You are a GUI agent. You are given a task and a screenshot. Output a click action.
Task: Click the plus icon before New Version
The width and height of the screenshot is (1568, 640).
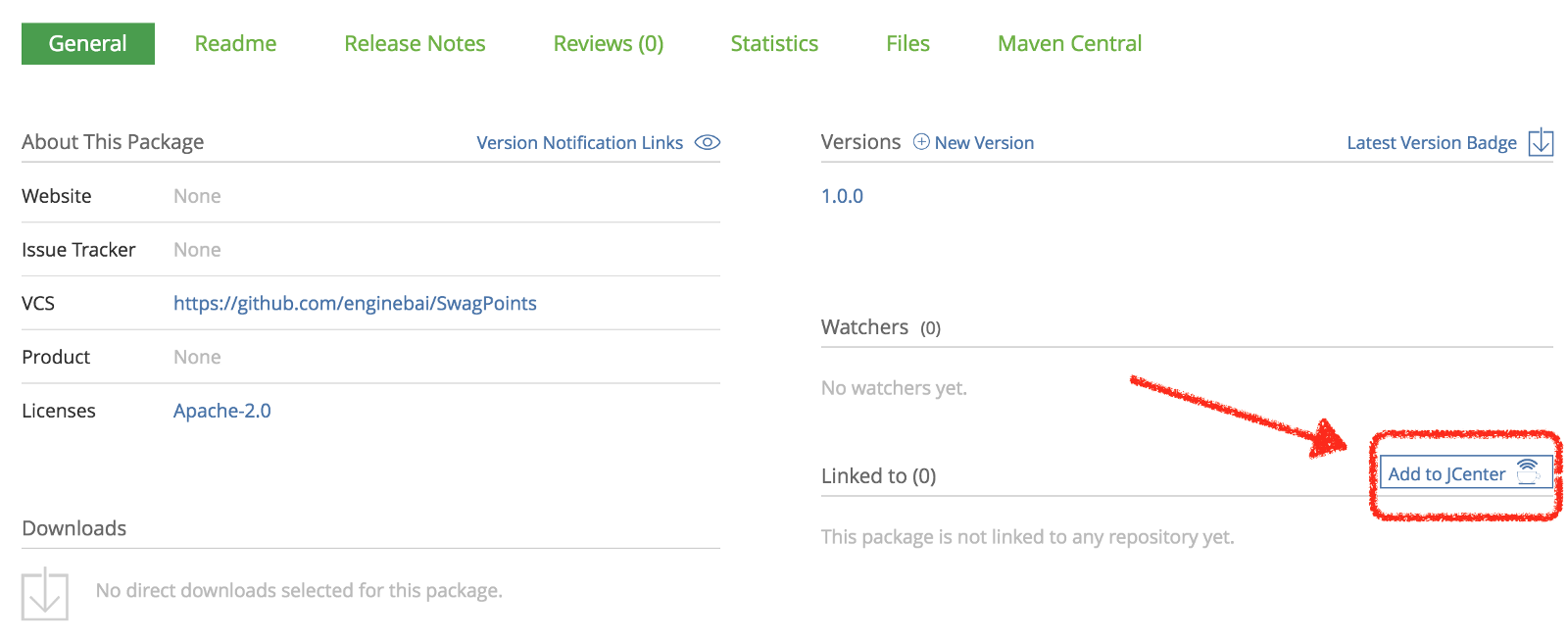pos(921,142)
